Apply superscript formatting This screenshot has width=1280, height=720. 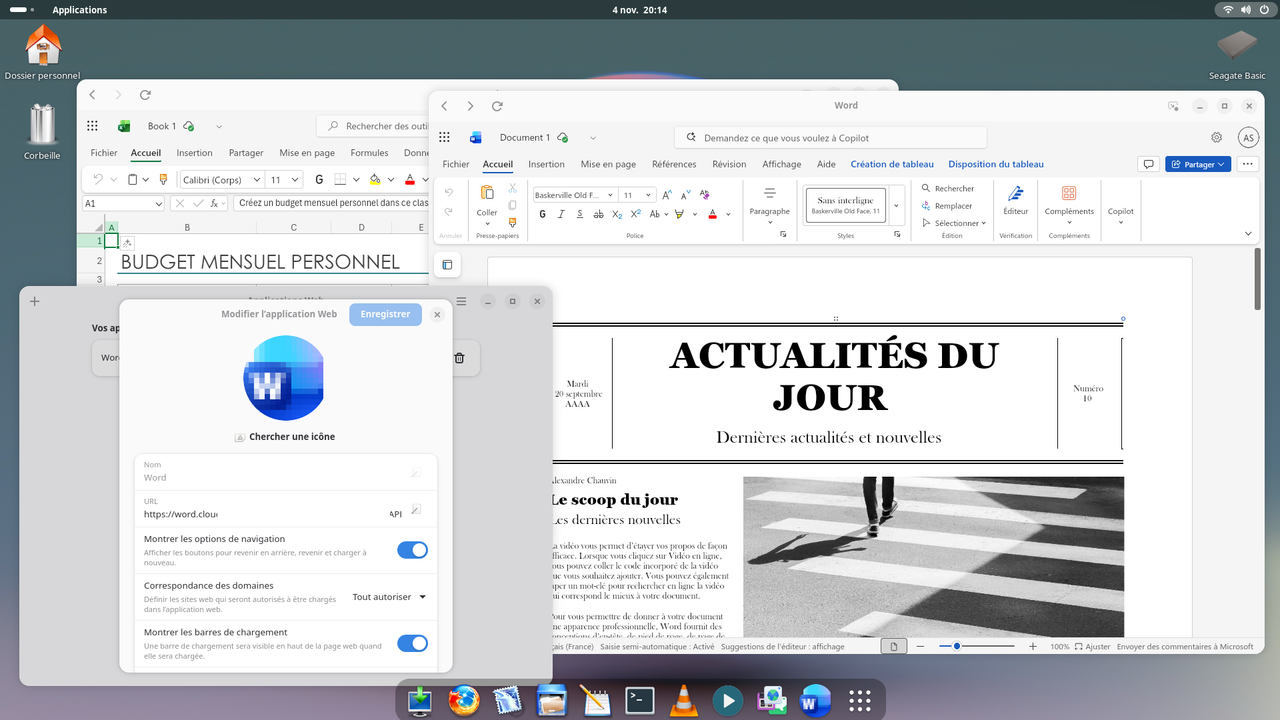pyautogui.click(x=636, y=214)
